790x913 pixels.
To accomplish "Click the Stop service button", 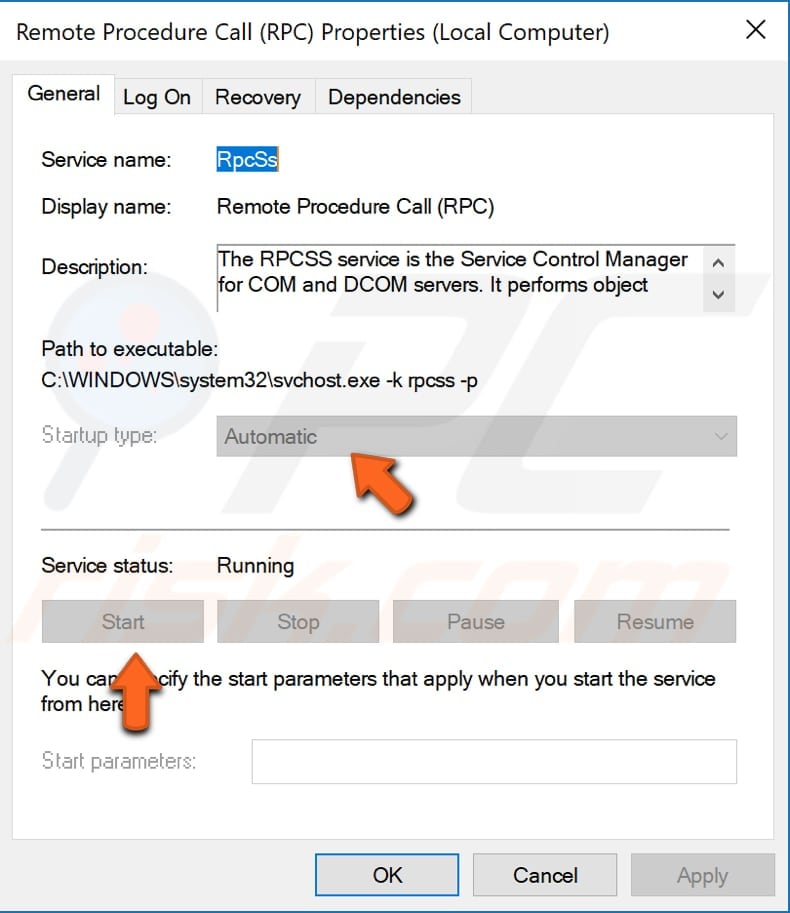I will [298, 621].
